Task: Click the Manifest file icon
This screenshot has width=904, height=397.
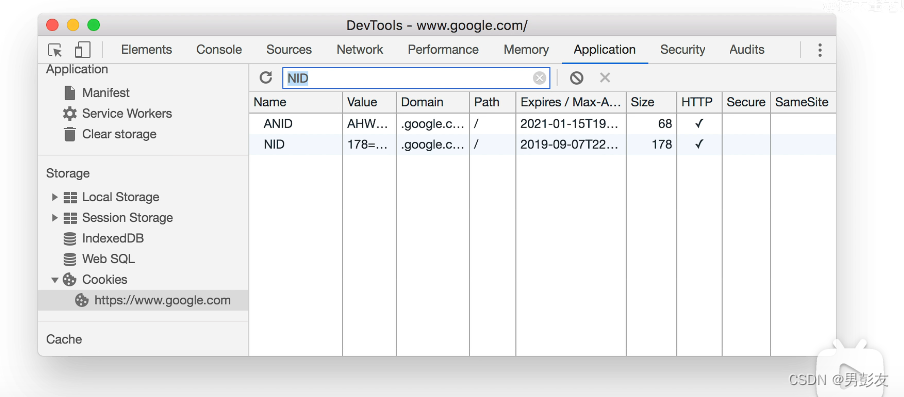Action: (x=70, y=93)
